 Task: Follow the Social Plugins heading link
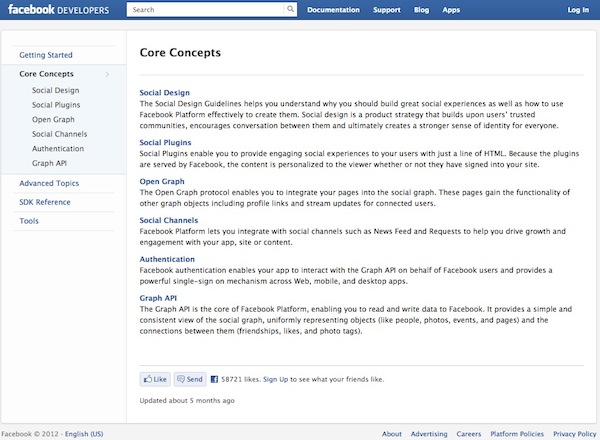165,142
